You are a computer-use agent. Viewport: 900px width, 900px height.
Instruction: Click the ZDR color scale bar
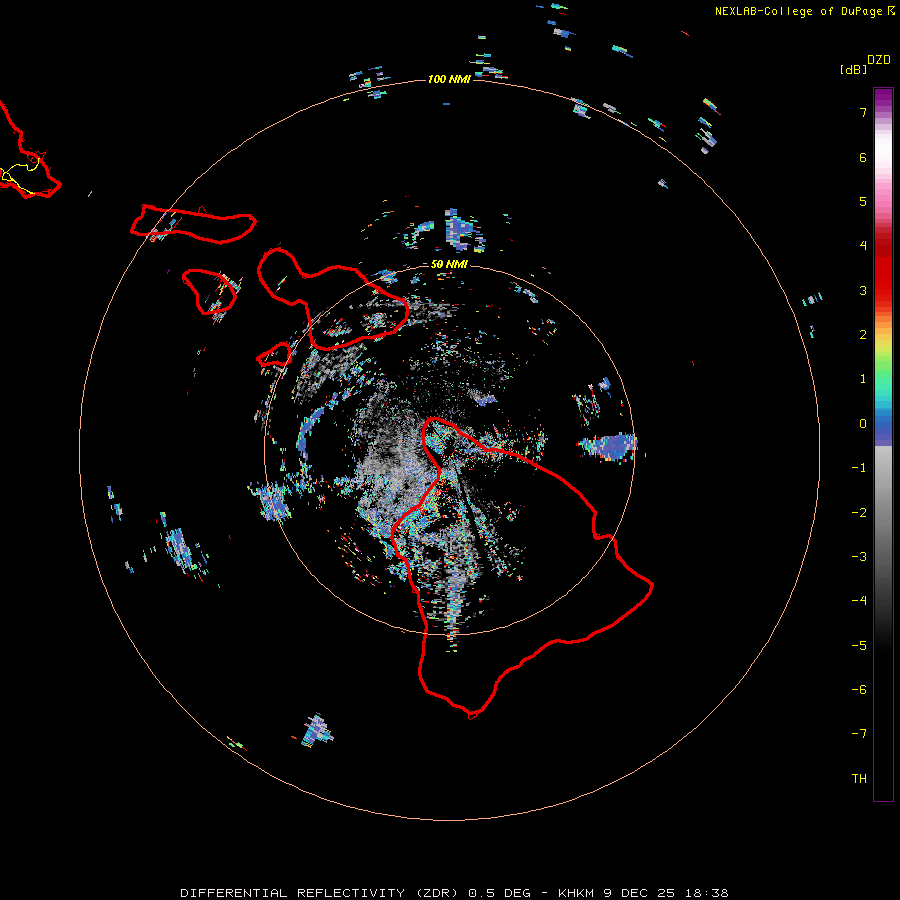tap(883, 444)
